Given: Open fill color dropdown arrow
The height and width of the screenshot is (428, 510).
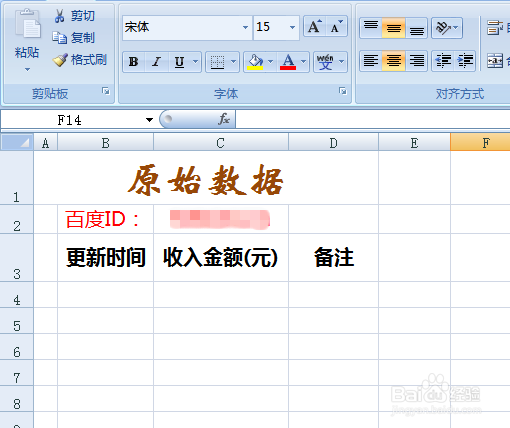Looking at the screenshot, I should pos(270,62).
